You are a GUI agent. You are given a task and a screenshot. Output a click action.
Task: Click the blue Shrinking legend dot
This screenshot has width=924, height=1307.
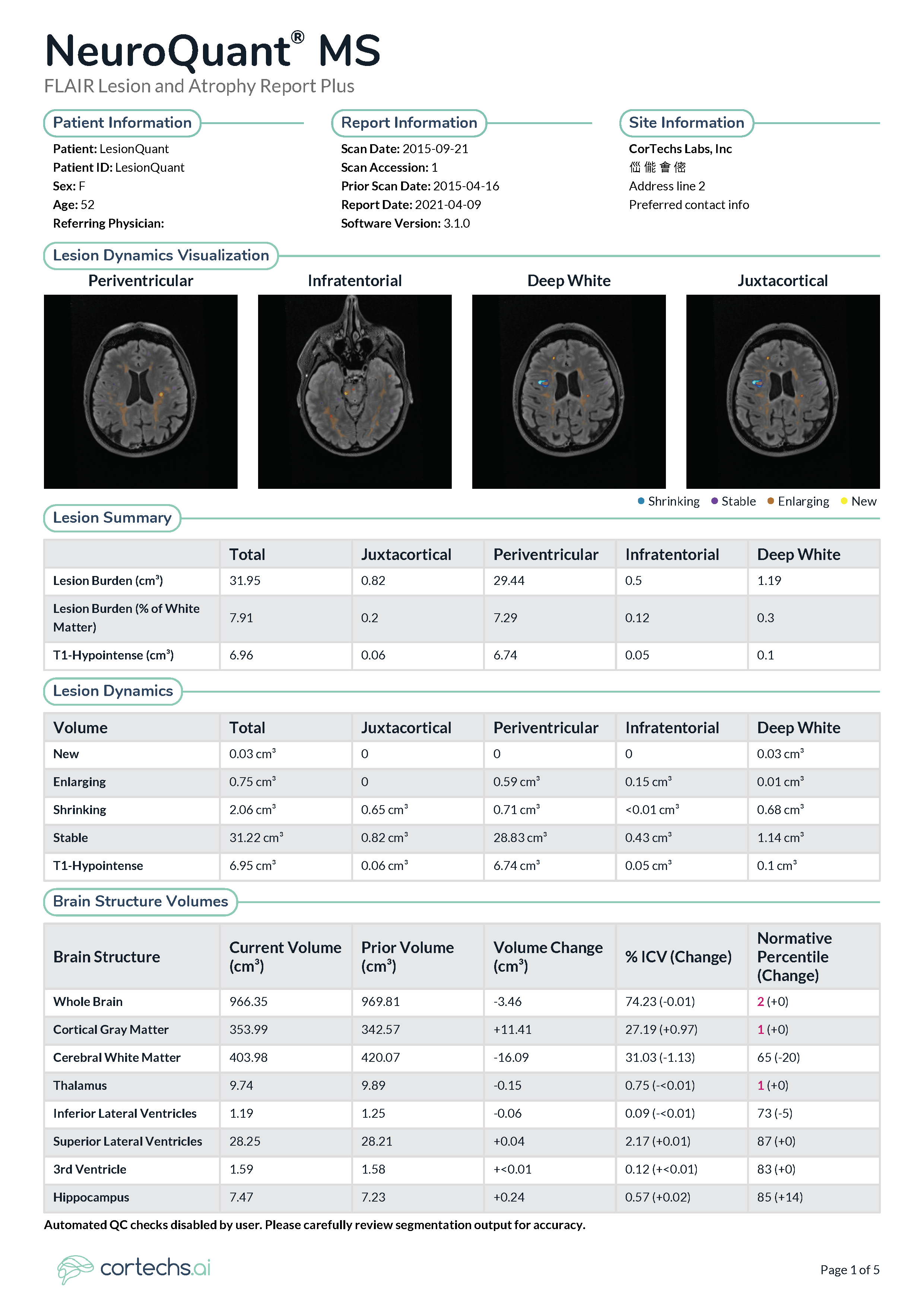[641, 501]
